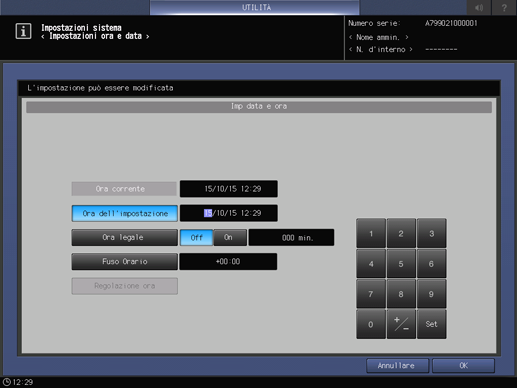
Task: Click the Regolazione ora button
Action: coord(125,286)
